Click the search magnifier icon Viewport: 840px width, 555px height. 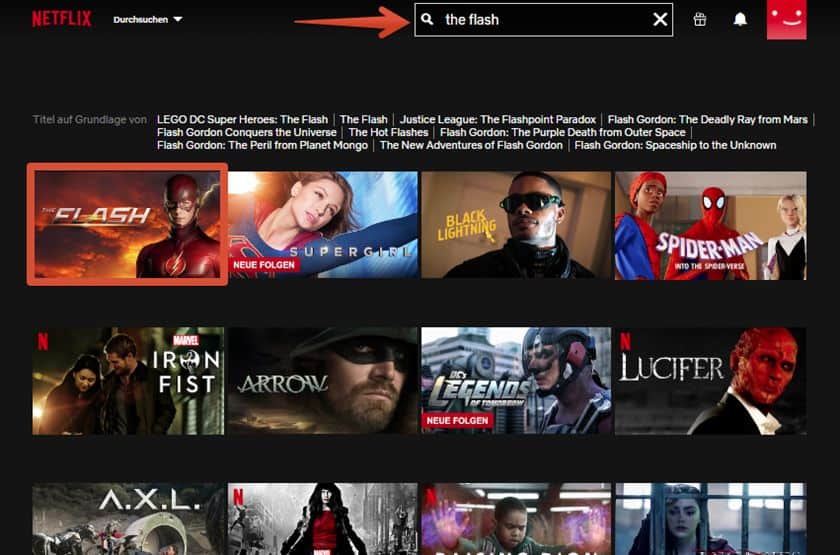click(x=427, y=19)
